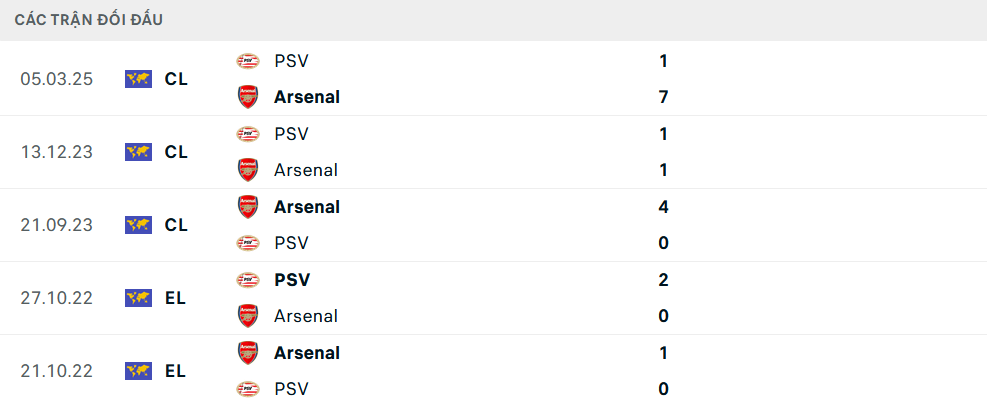Open the match dated 05.03.25
Viewport: 987px width, 407px height.
tap(56, 79)
